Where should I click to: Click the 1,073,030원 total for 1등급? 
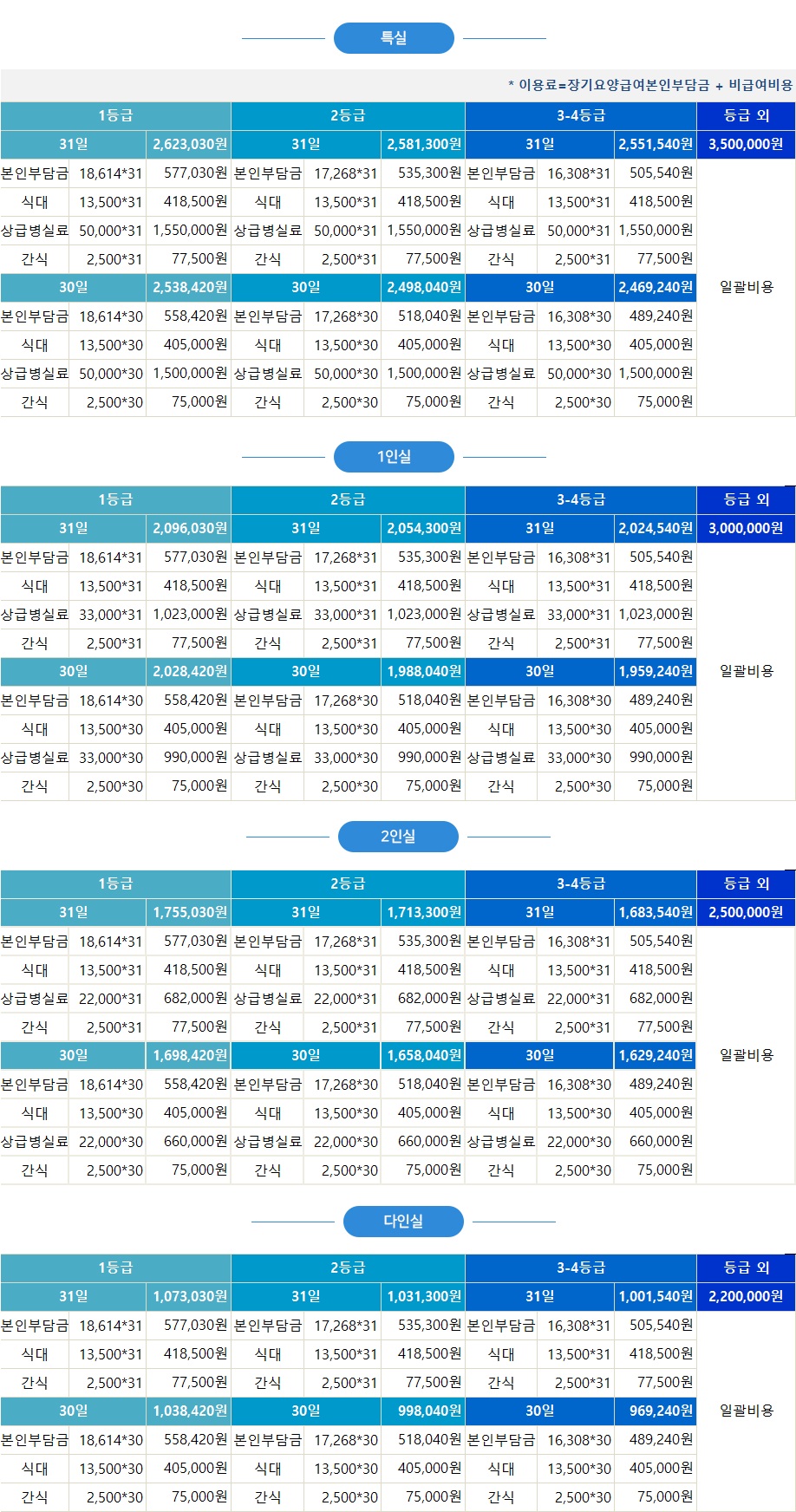(190, 1296)
